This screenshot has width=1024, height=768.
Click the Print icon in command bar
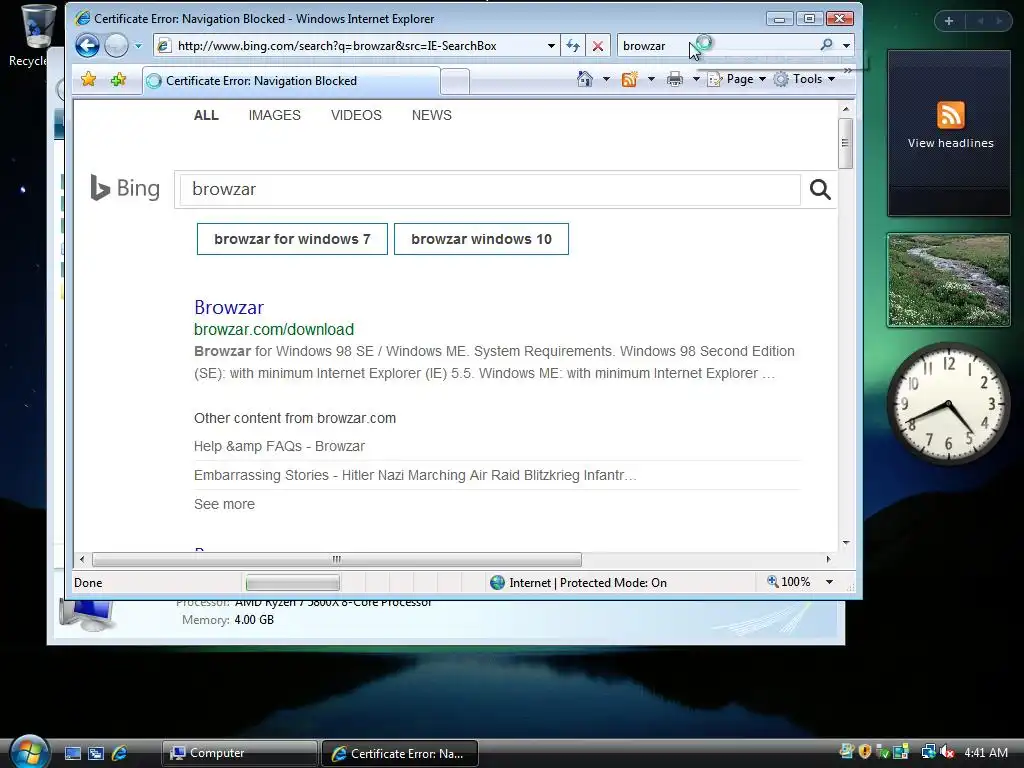[675, 79]
